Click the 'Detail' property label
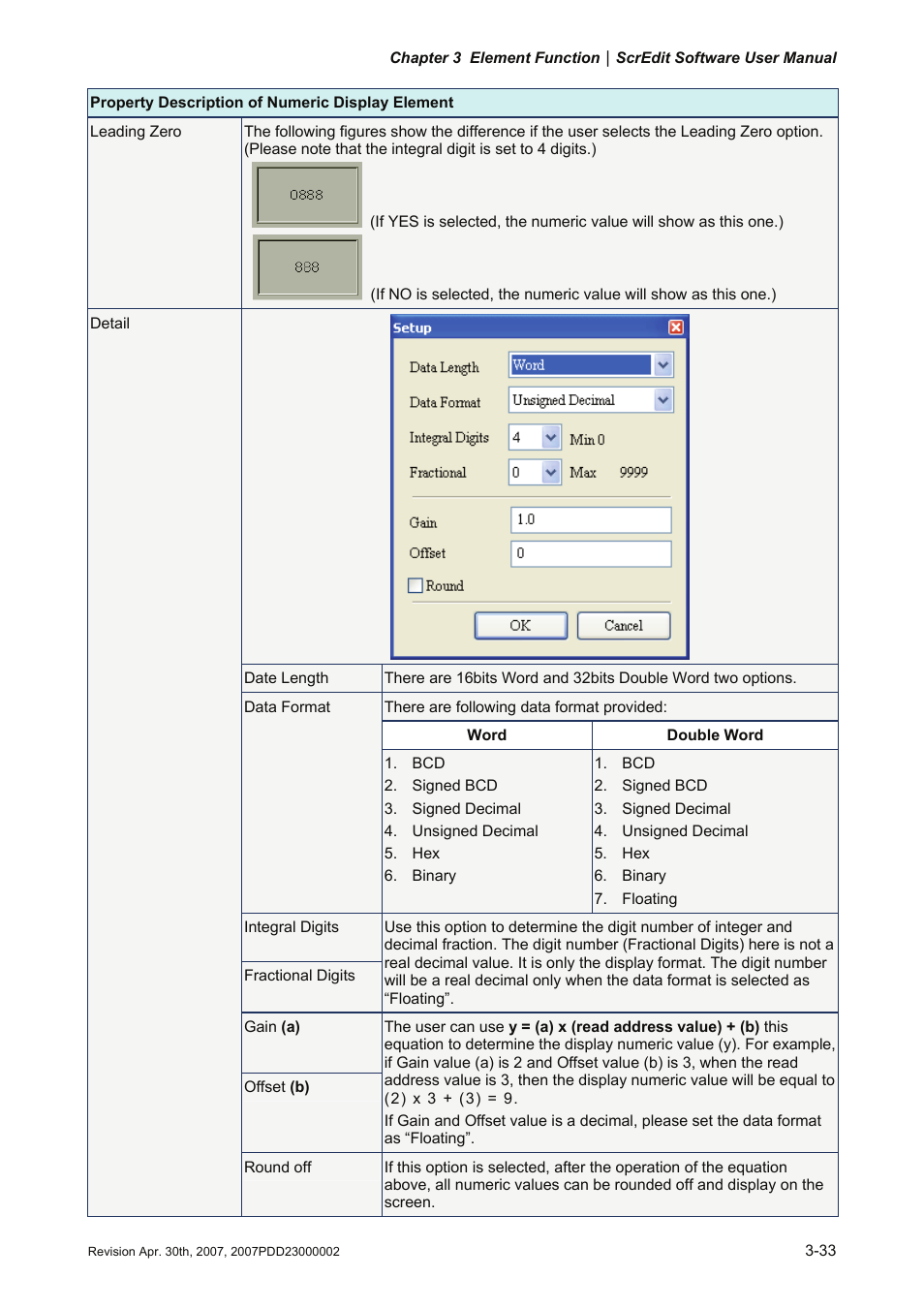Image resolution: width=924 pixels, height=1309 pixels. 109,324
